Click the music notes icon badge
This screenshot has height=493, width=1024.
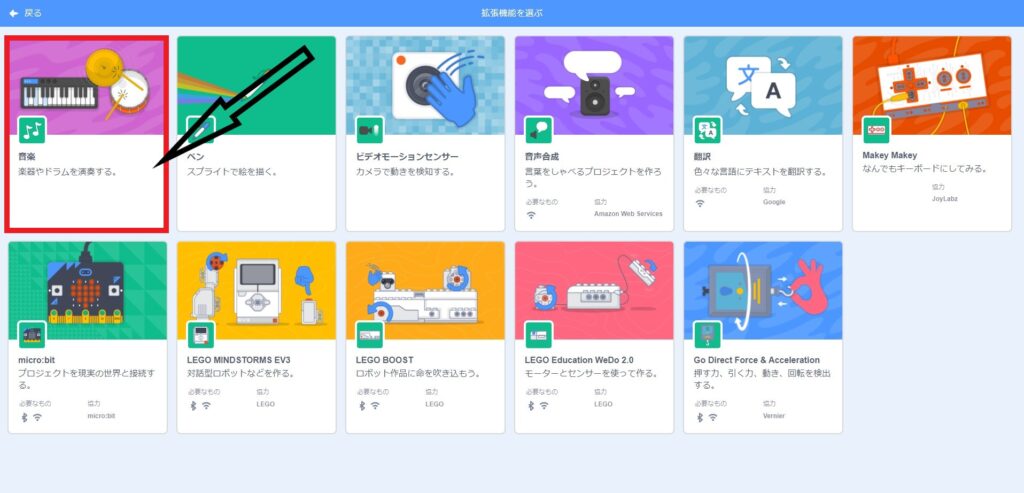[31, 130]
